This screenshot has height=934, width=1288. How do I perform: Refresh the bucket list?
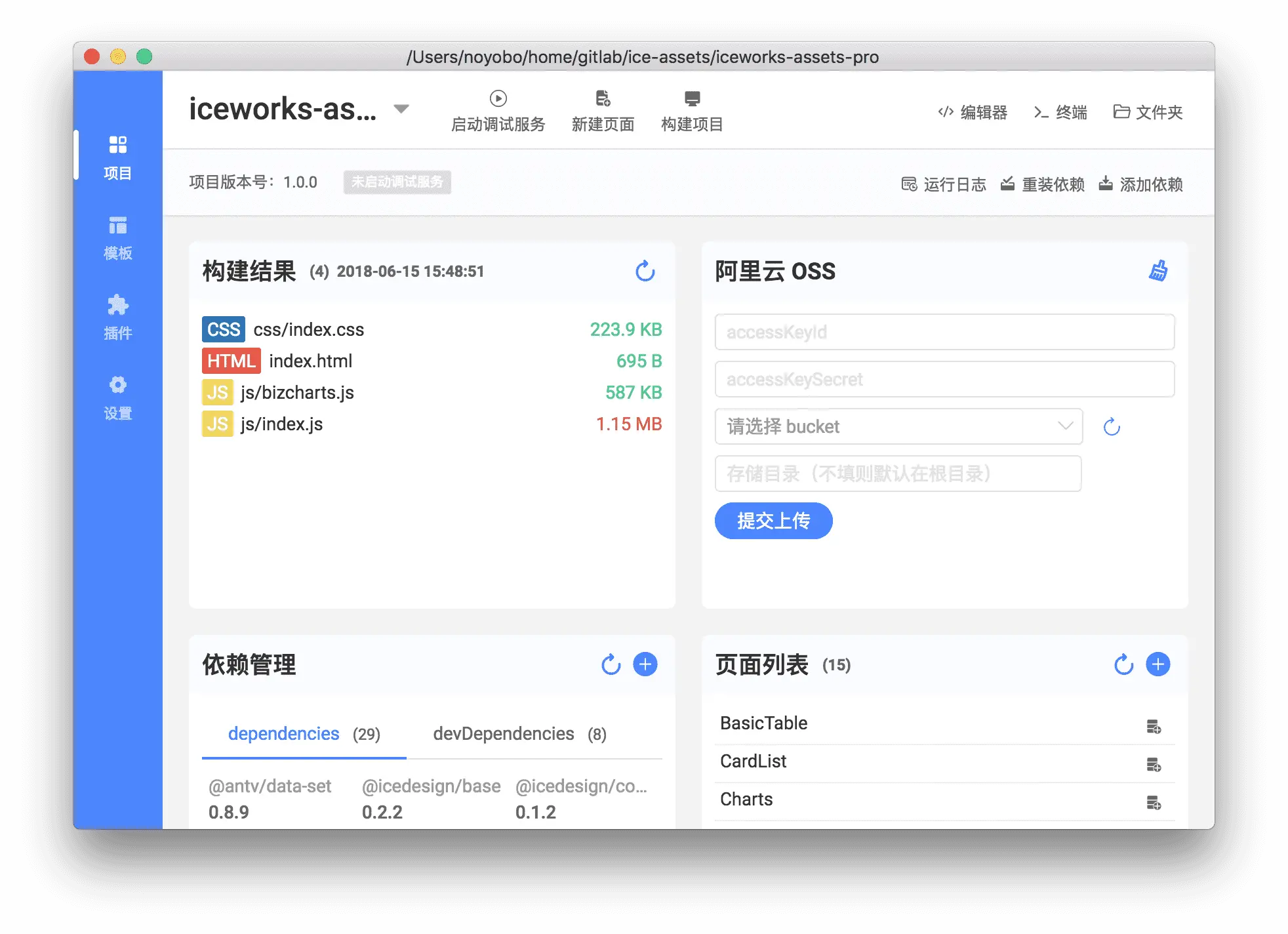1112,427
